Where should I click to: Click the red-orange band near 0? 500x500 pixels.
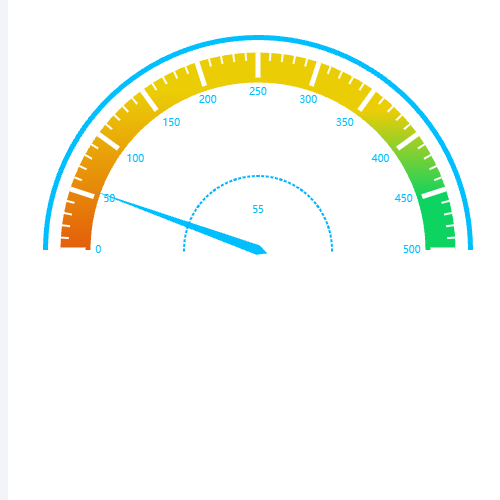(76, 230)
